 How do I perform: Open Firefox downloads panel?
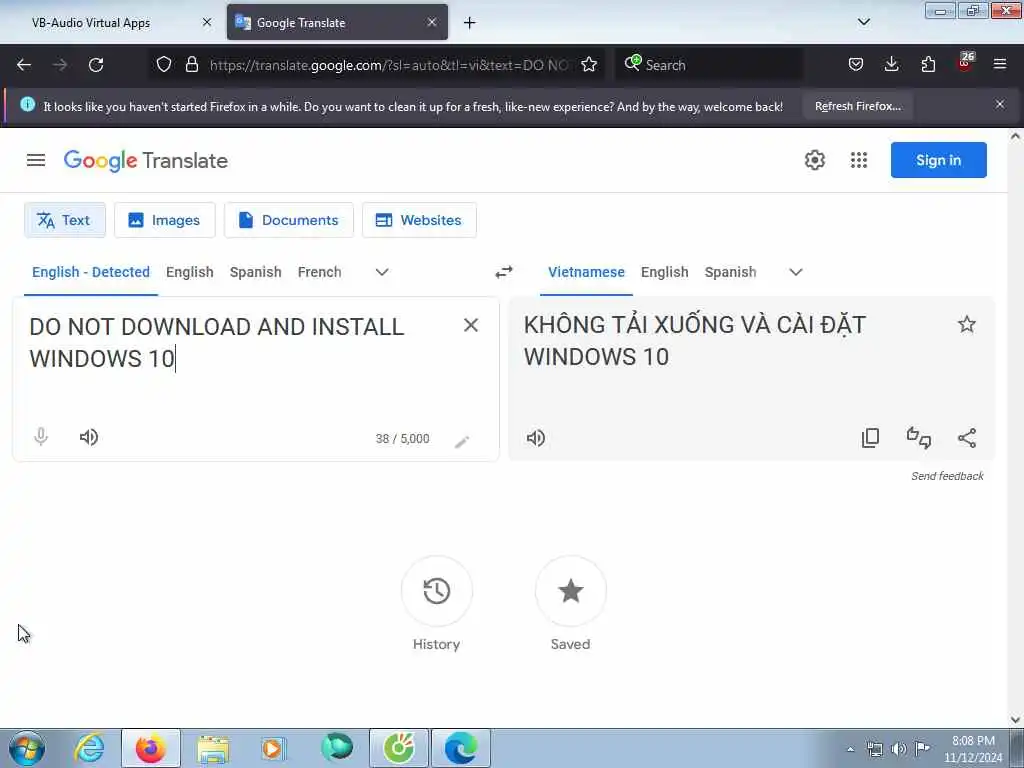pos(891,65)
